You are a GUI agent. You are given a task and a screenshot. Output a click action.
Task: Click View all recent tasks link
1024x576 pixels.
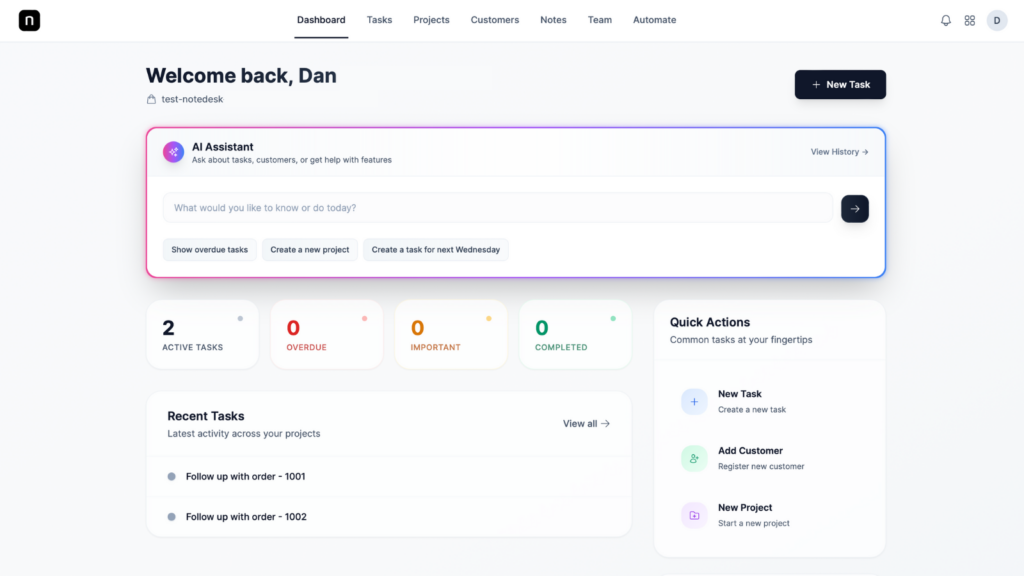point(586,424)
